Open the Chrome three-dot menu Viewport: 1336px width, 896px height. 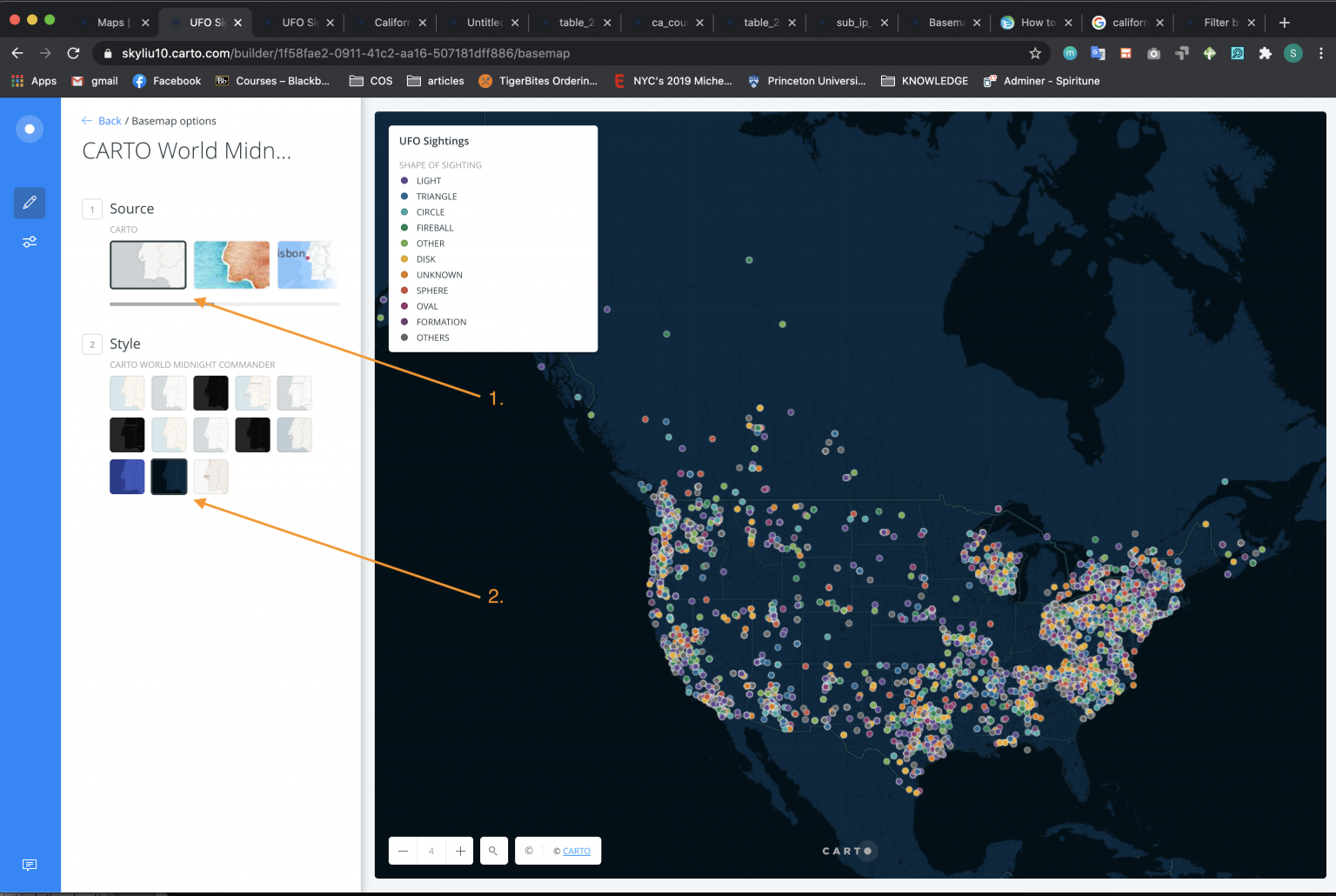pyautogui.click(x=1321, y=53)
